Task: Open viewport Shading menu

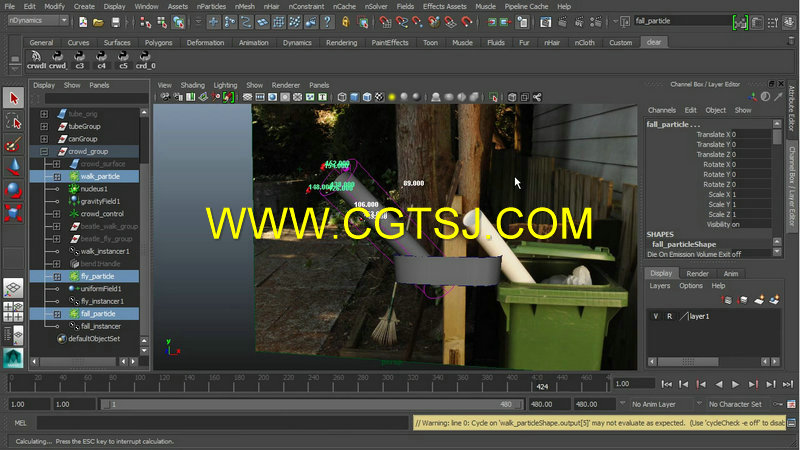Action: click(192, 85)
